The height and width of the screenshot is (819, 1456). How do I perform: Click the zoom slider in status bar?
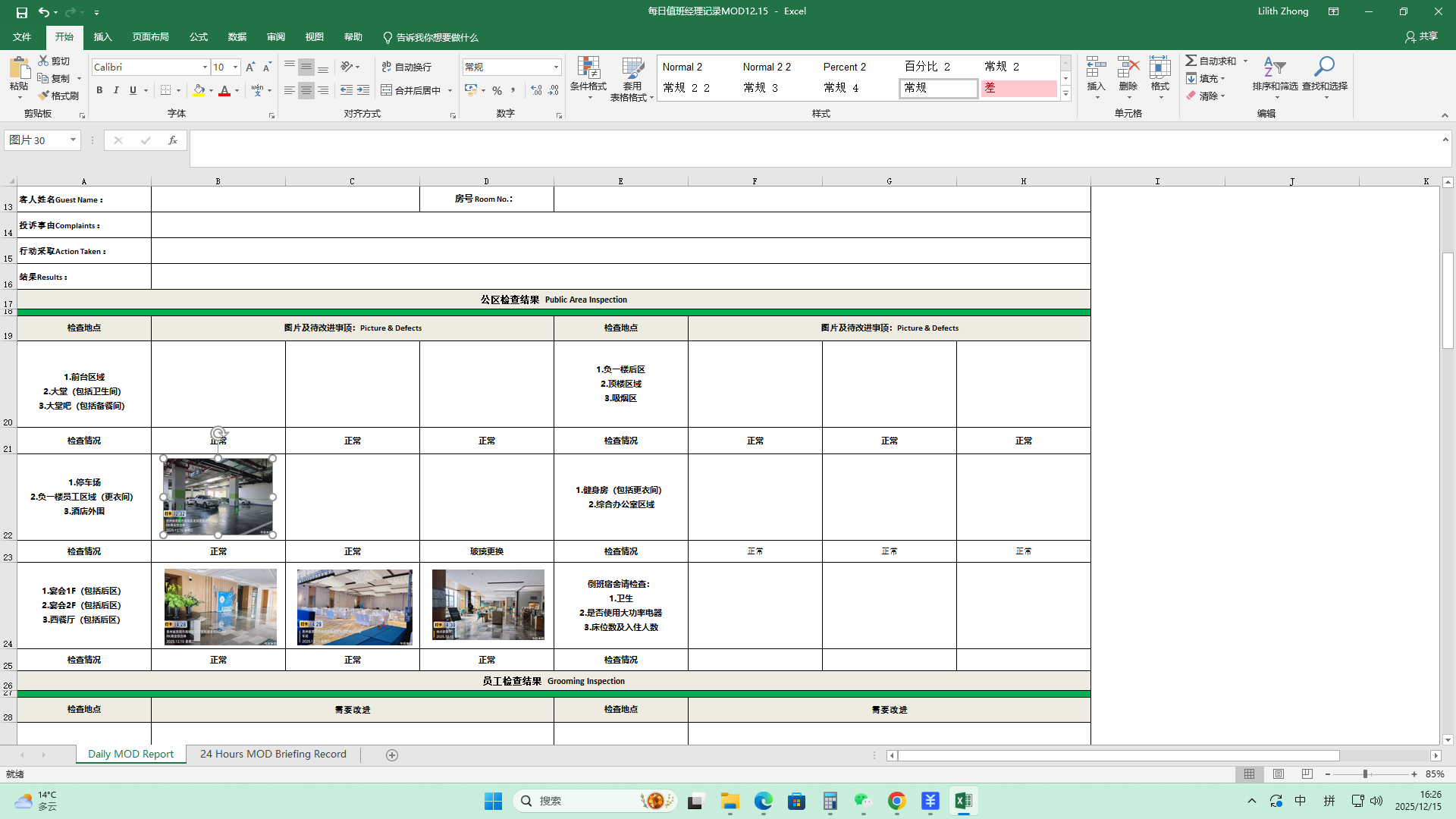pyautogui.click(x=1365, y=774)
